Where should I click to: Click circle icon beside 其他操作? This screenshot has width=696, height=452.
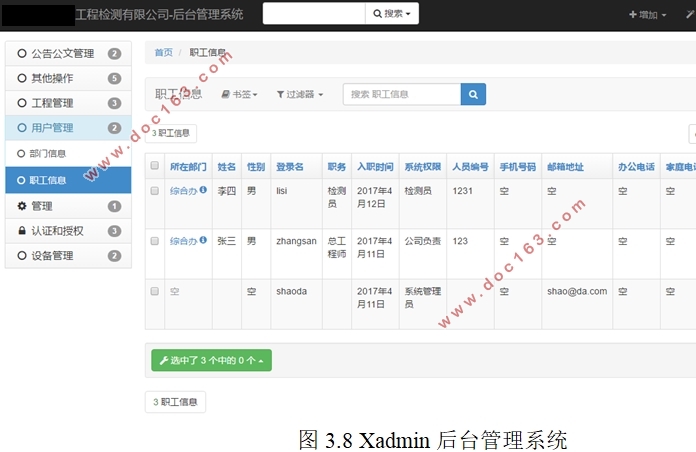tap(22, 78)
